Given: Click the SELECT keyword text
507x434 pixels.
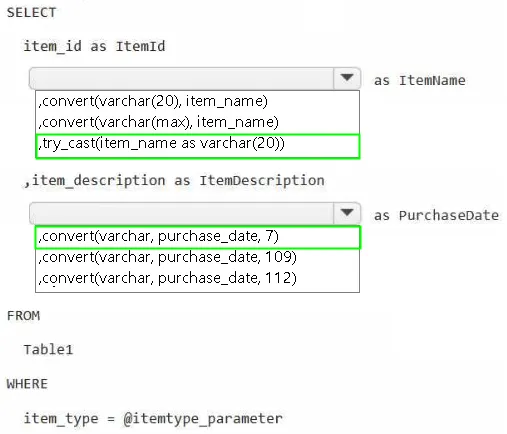Looking at the screenshot, I should (31, 13).
